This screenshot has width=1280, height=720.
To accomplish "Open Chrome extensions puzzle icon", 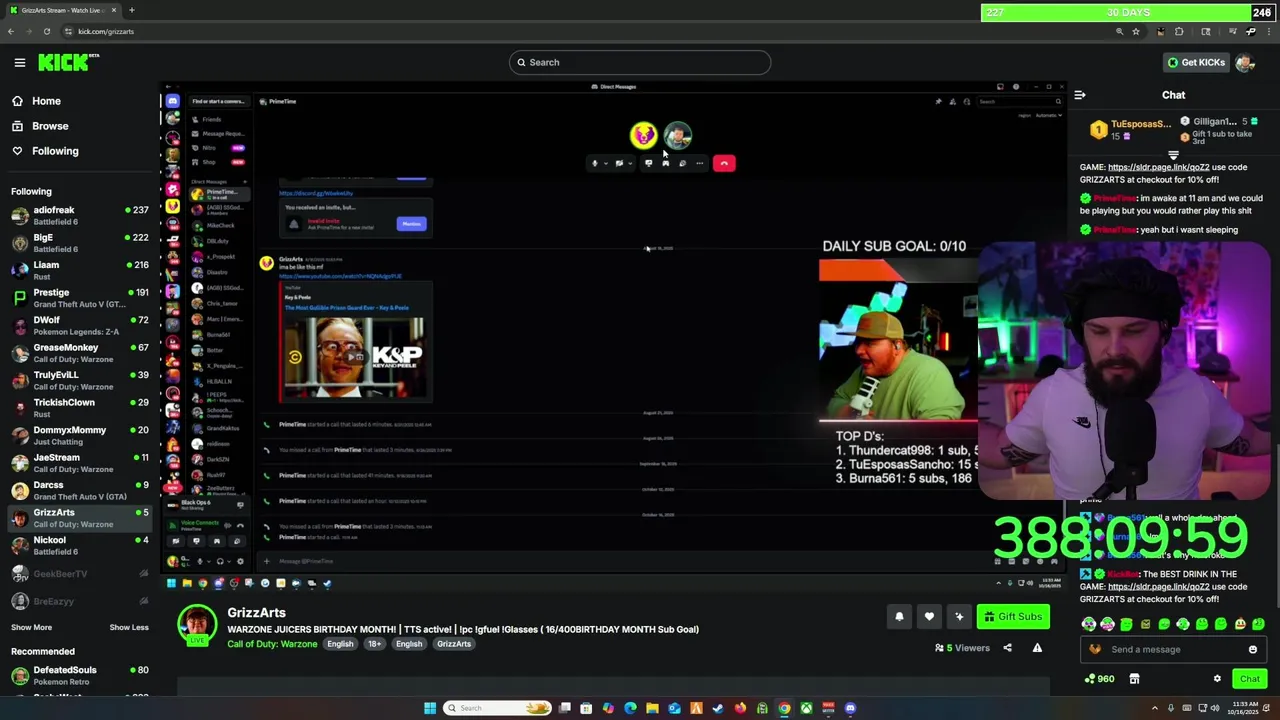I will point(1179,31).
